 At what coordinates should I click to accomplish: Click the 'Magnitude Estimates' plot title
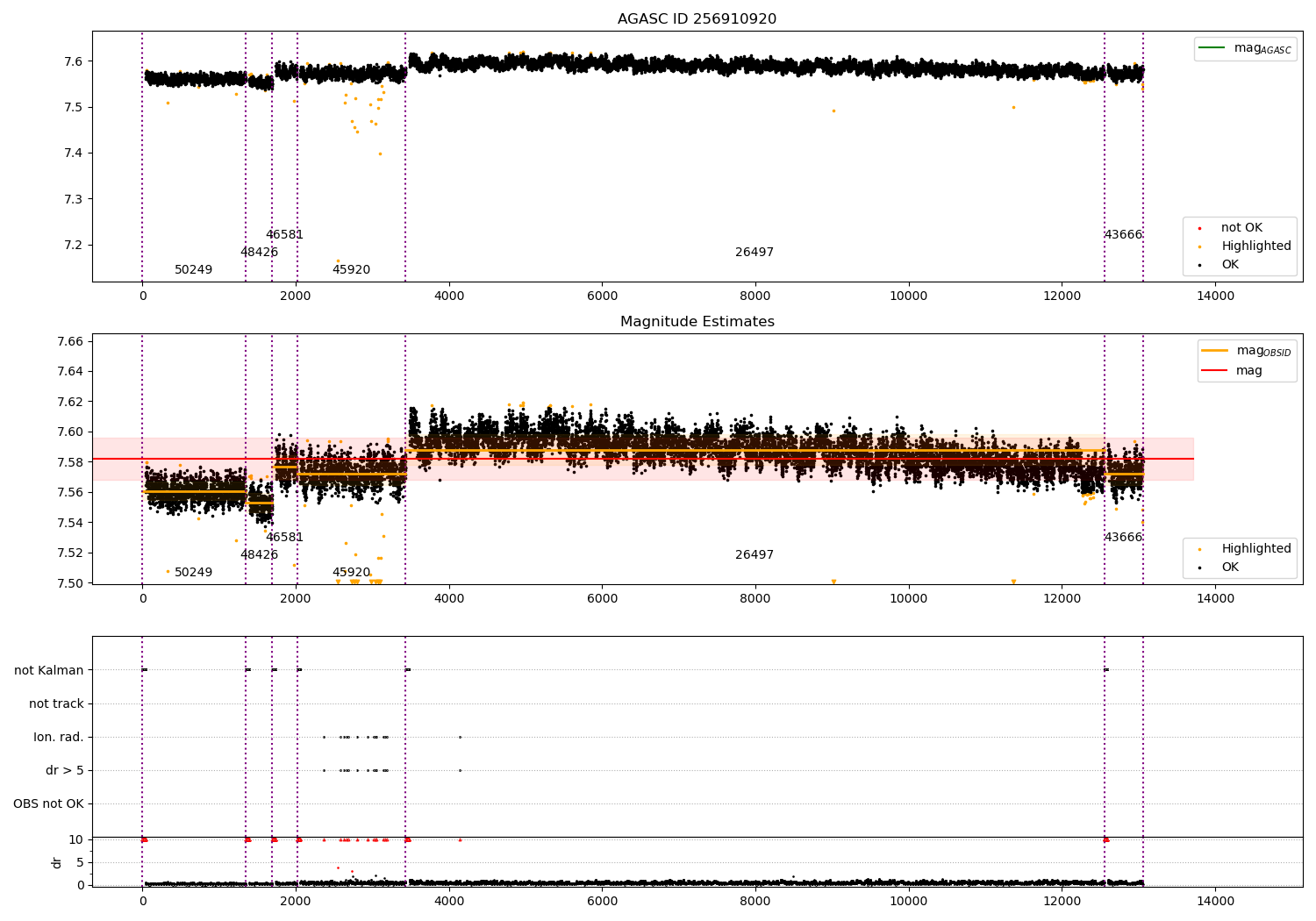point(697,322)
